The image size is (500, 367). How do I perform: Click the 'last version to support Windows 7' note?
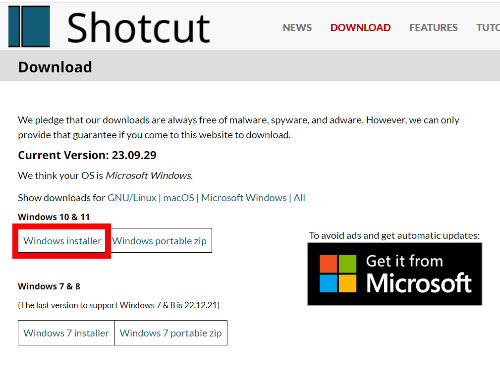click(x=119, y=305)
